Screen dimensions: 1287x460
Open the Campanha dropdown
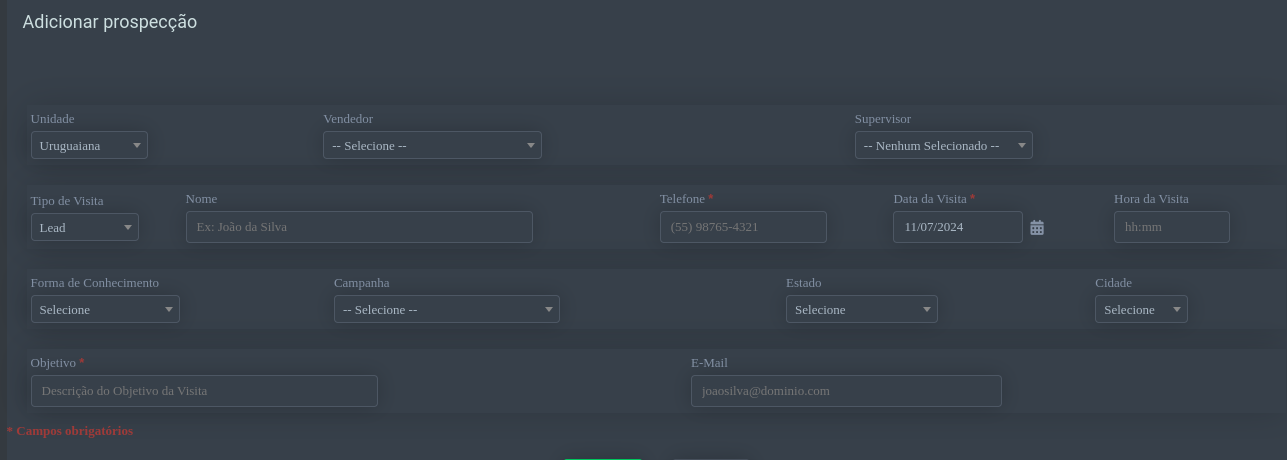click(446, 310)
